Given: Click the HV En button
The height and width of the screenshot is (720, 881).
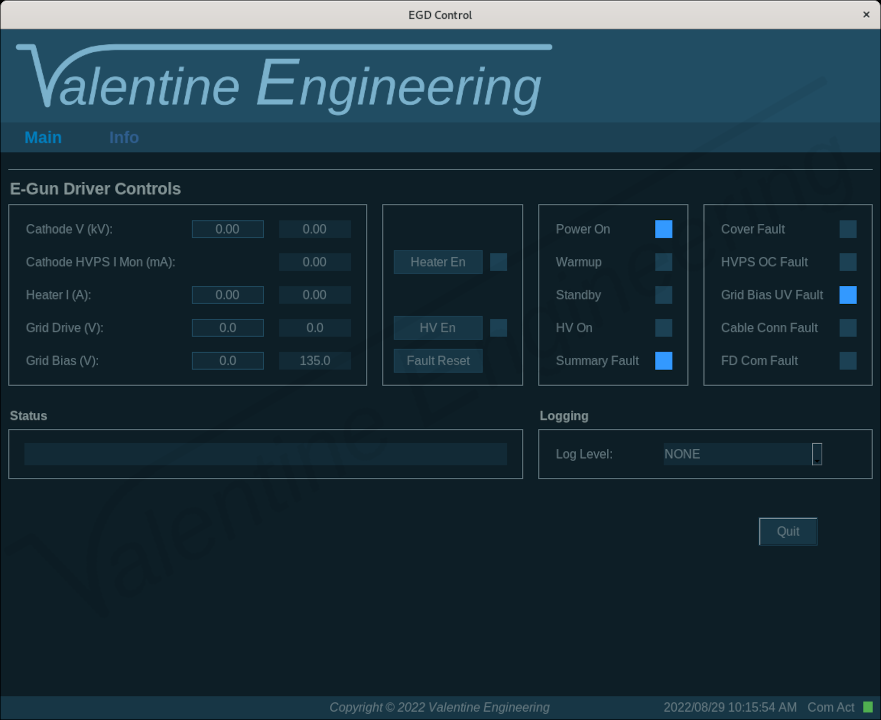Looking at the screenshot, I should [x=438, y=328].
